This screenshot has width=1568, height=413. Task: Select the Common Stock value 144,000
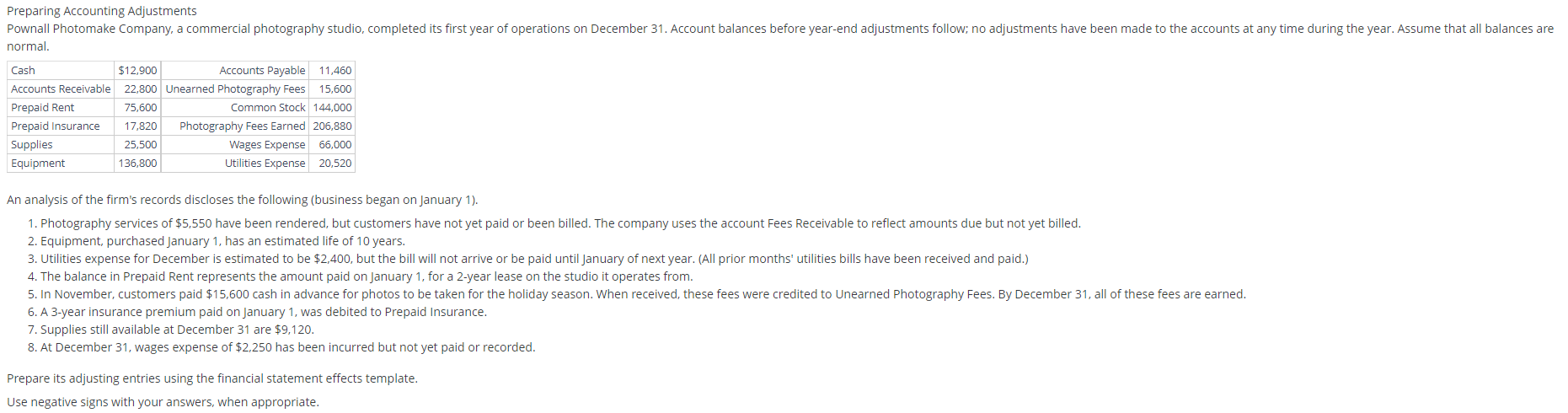332,107
